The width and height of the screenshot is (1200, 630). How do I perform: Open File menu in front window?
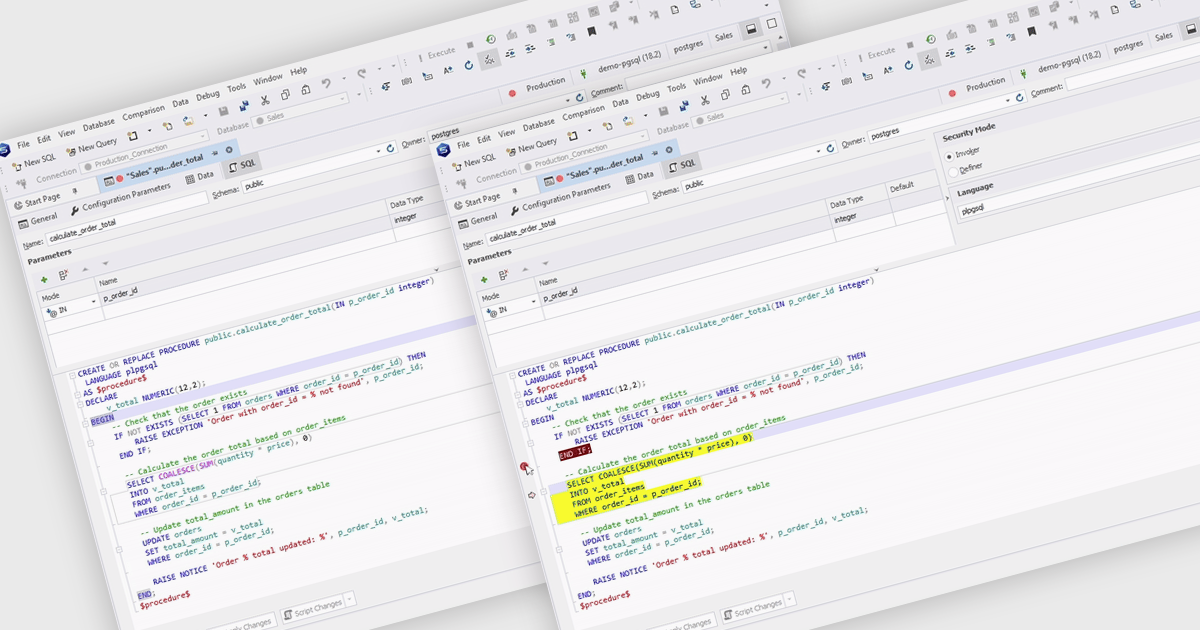coord(463,145)
